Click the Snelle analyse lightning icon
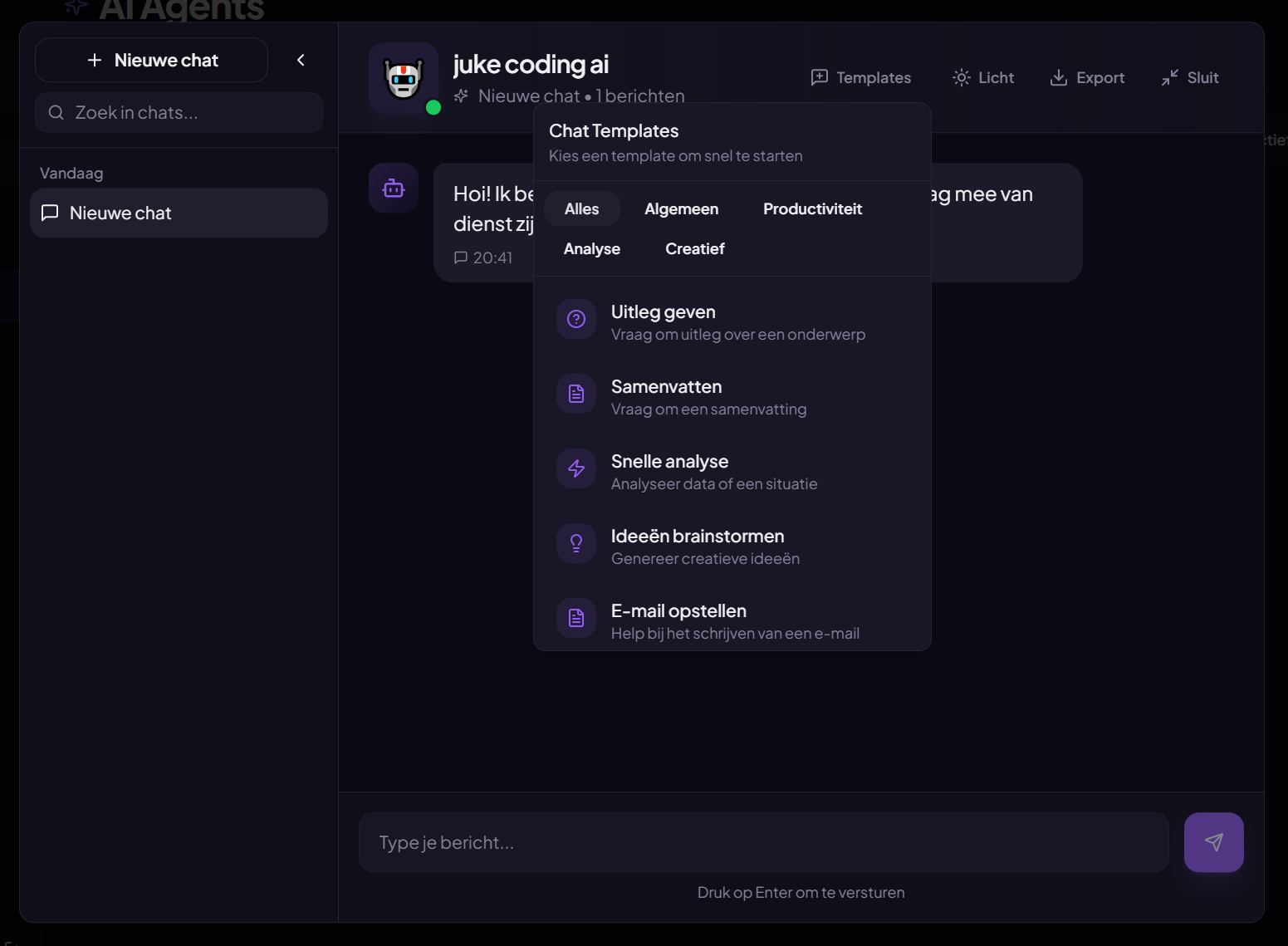 pyautogui.click(x=575, y=468)
